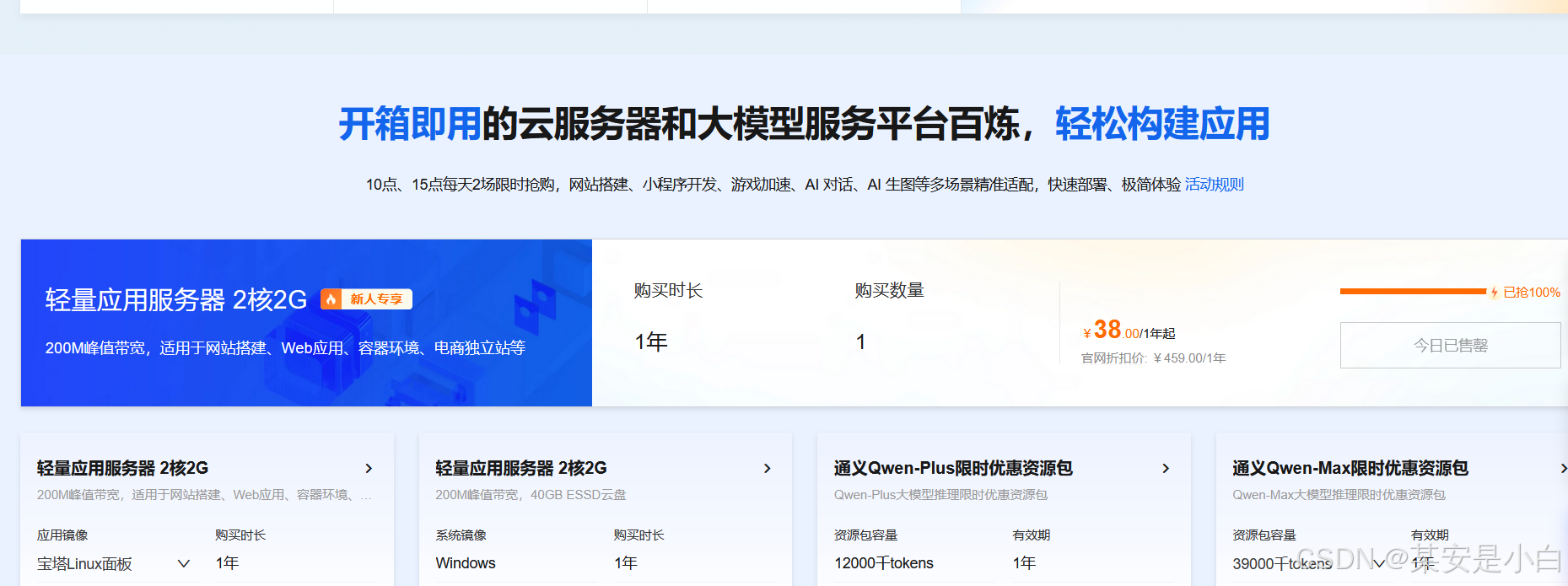Click the 新人专享 badge
The image size is (1568, 586).
point(366,299)
